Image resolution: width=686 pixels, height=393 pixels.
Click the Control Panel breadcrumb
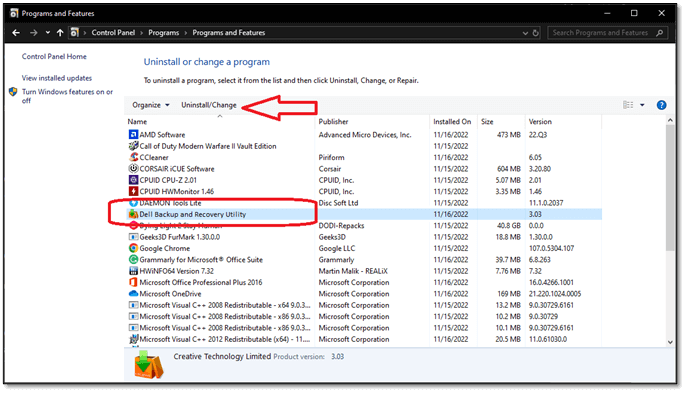113,33
